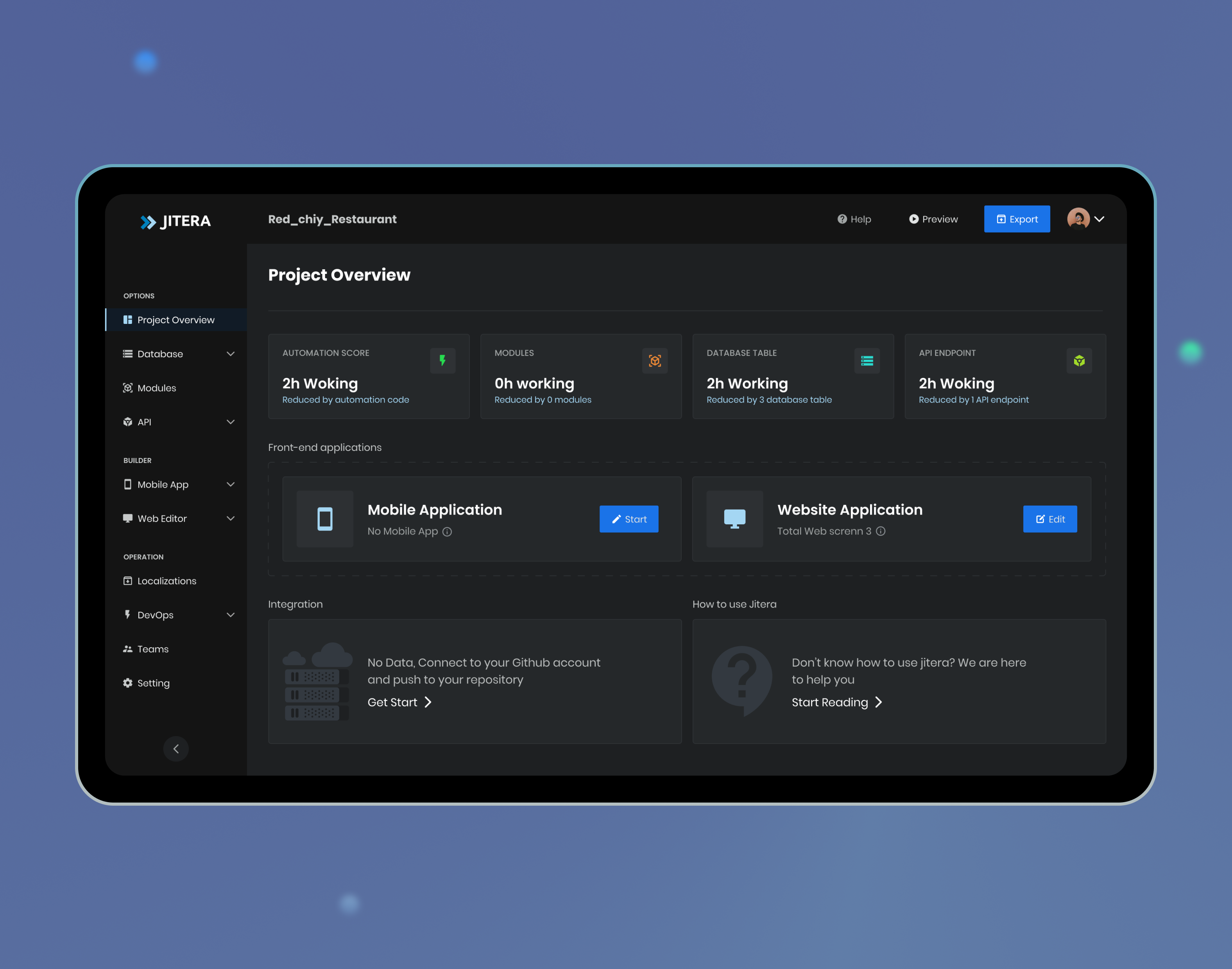Click the Modules sidebar icon

click(128, 388)
